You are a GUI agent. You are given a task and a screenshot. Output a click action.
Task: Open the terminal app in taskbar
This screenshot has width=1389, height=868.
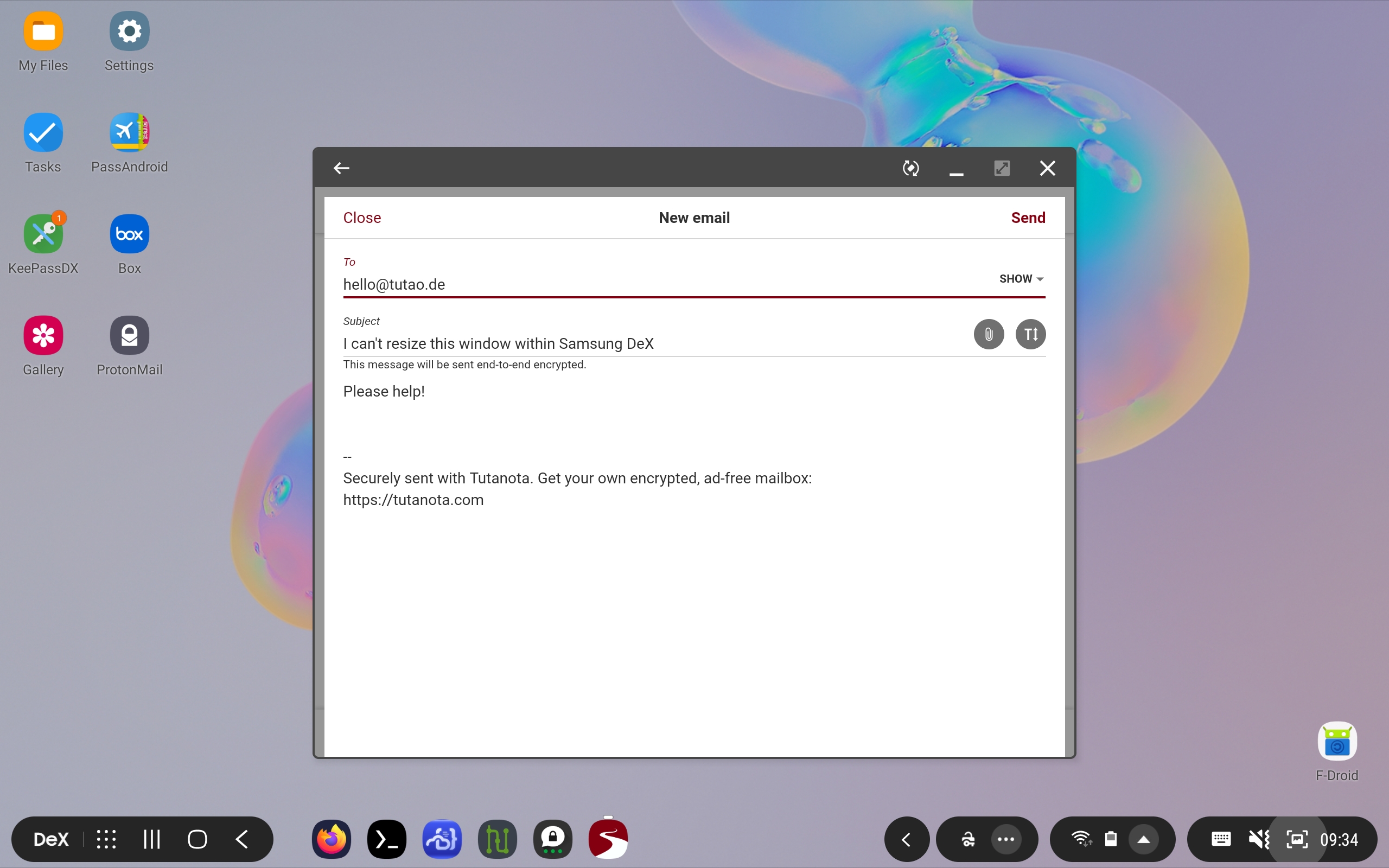coord(387,839)
